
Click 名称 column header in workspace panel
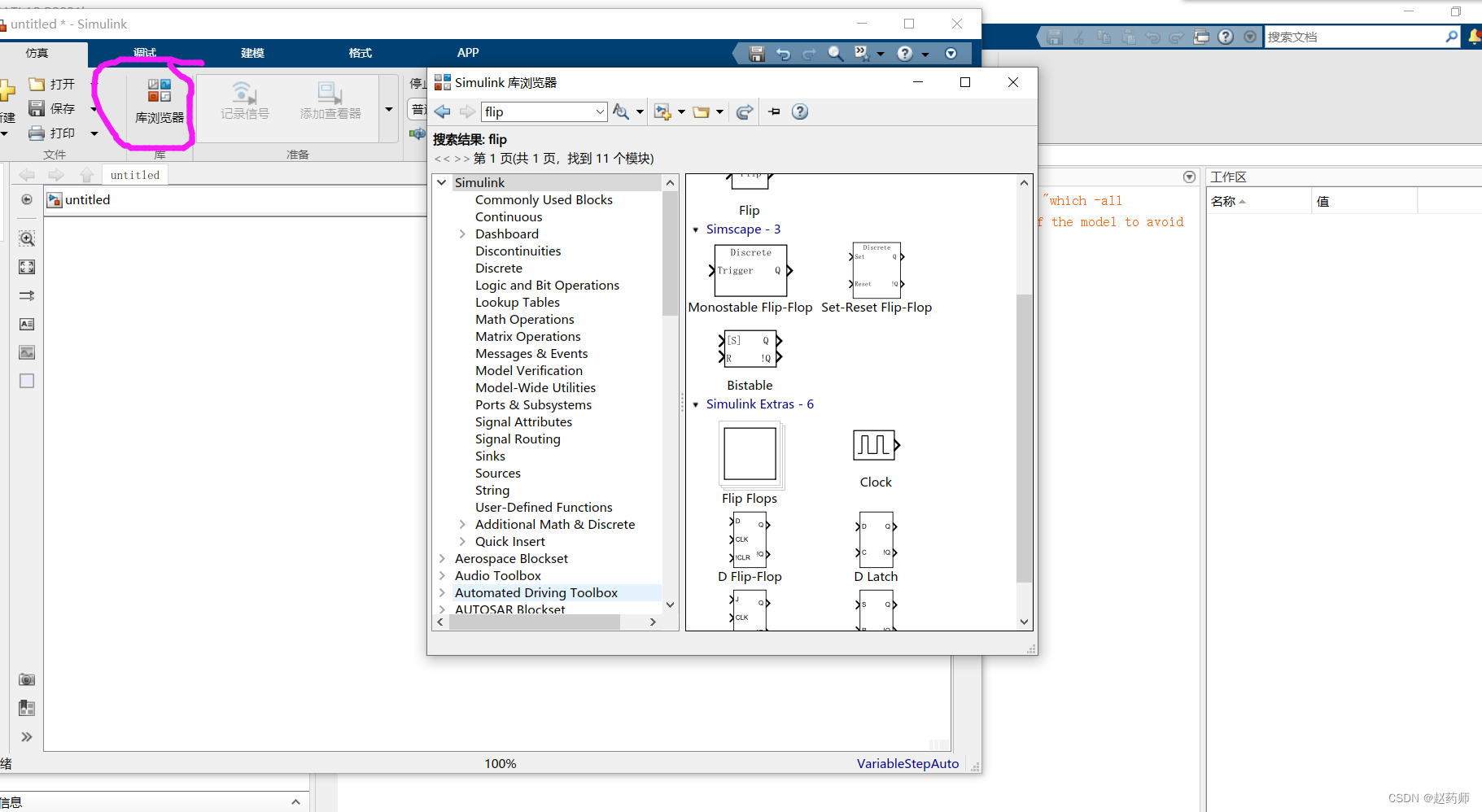(1260, 201)
